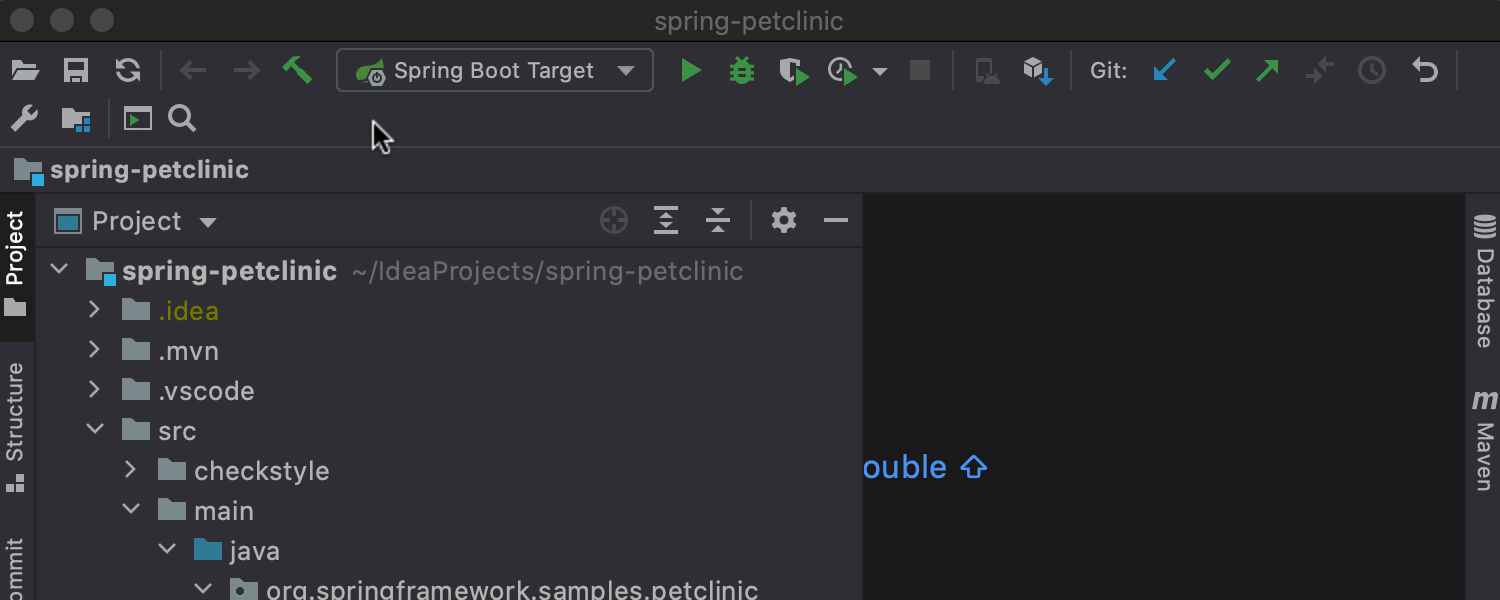Select the src folder
Viewport: 1500px width, 600px height.
450,431
